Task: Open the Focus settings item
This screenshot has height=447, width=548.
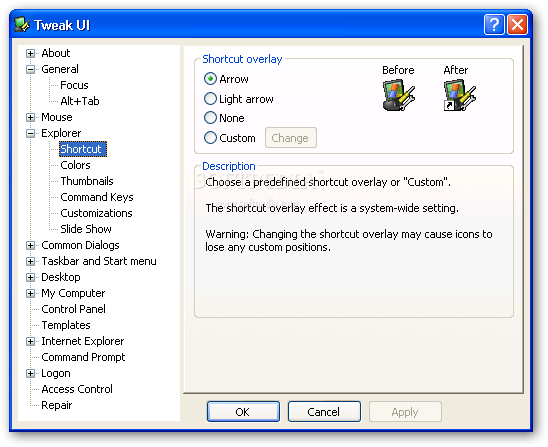Action: pyautogui.click(x=74, y=85)
